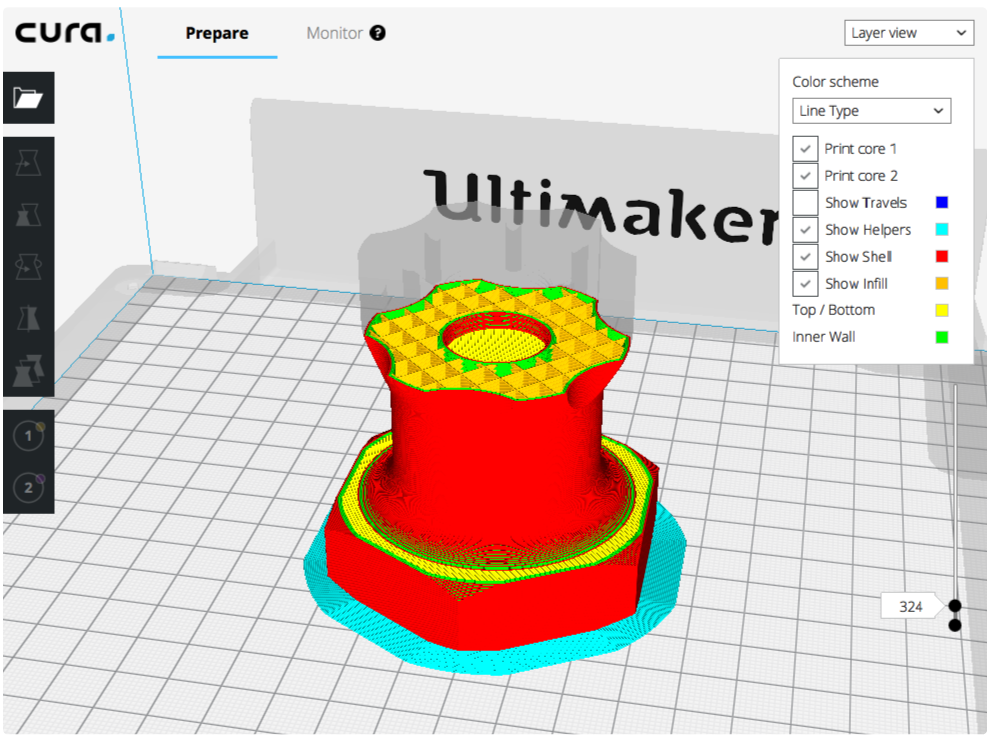This screenshot has width=990, height=740.
Task: Select the Per Model Settings tool
Action: (28, 370)
